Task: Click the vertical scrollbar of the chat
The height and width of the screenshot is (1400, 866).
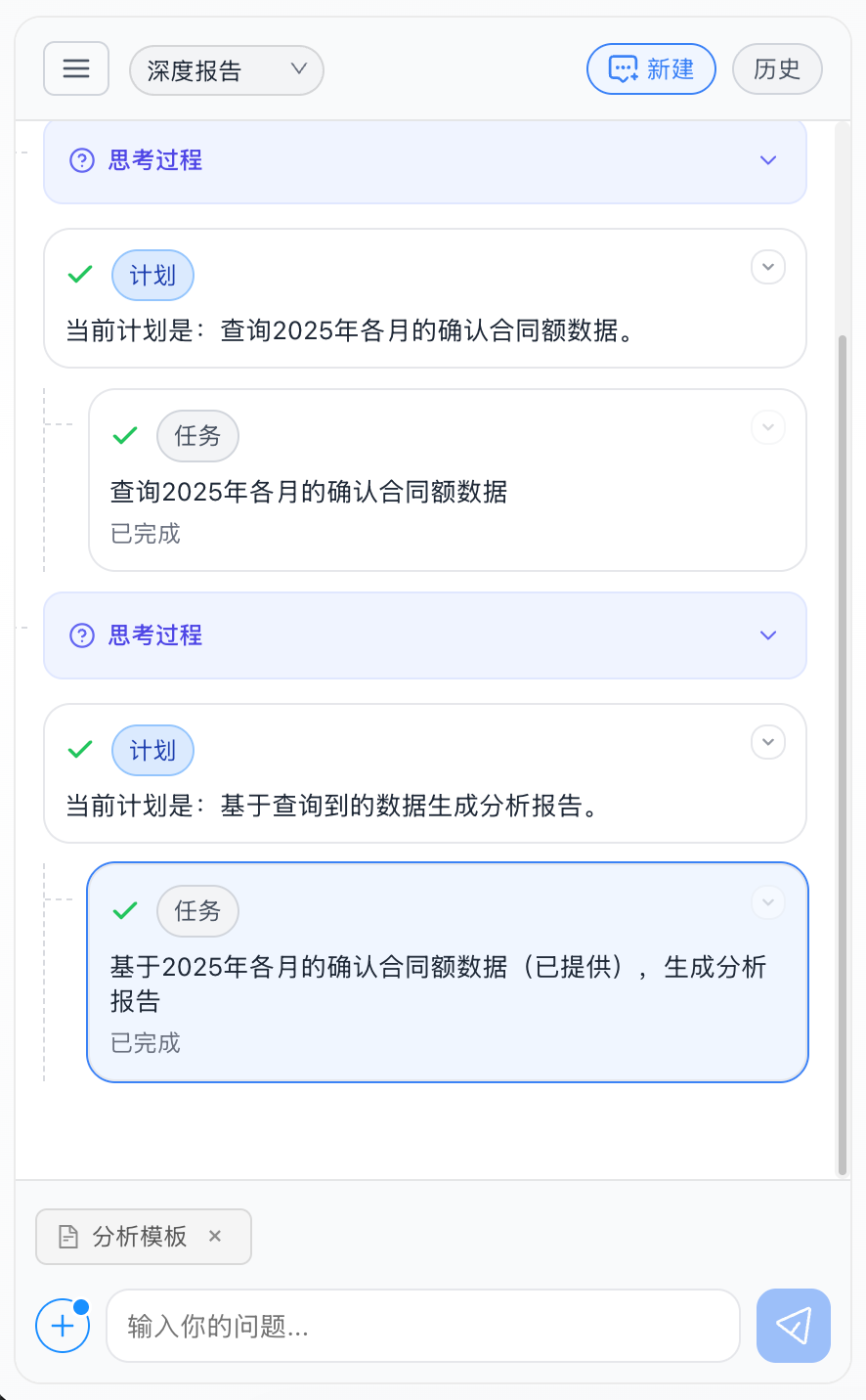Action: [x=843, y=753]
